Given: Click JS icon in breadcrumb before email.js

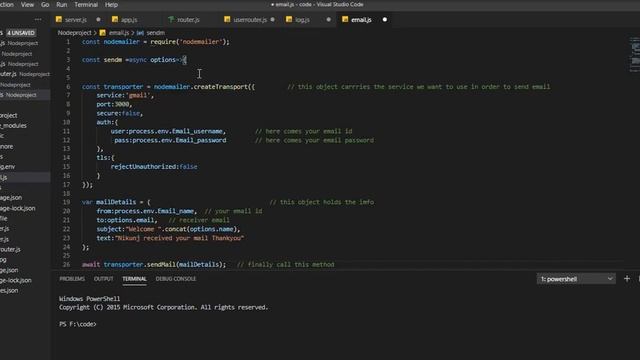Looking at the screenshot, I should click(102, 33).
